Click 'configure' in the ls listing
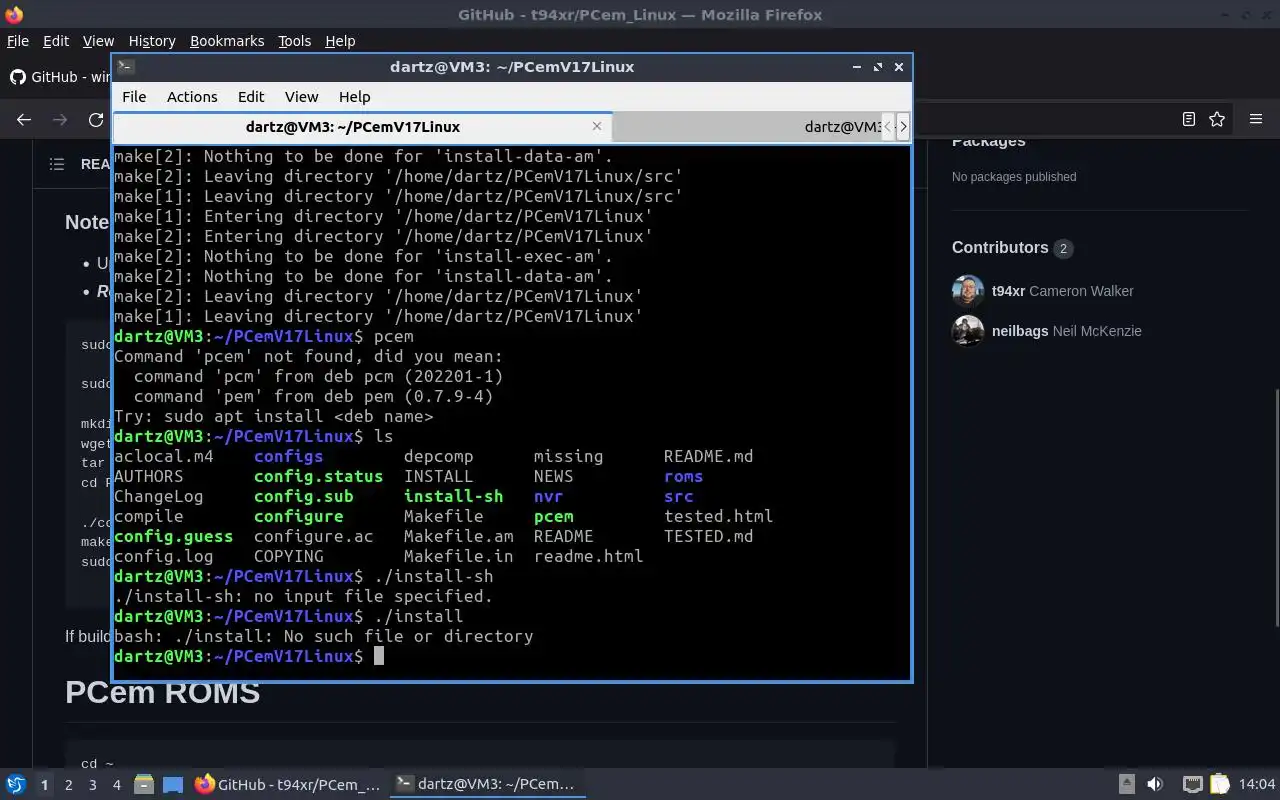This screenshot has width=1280, height=800. click(x=299, y=516)
